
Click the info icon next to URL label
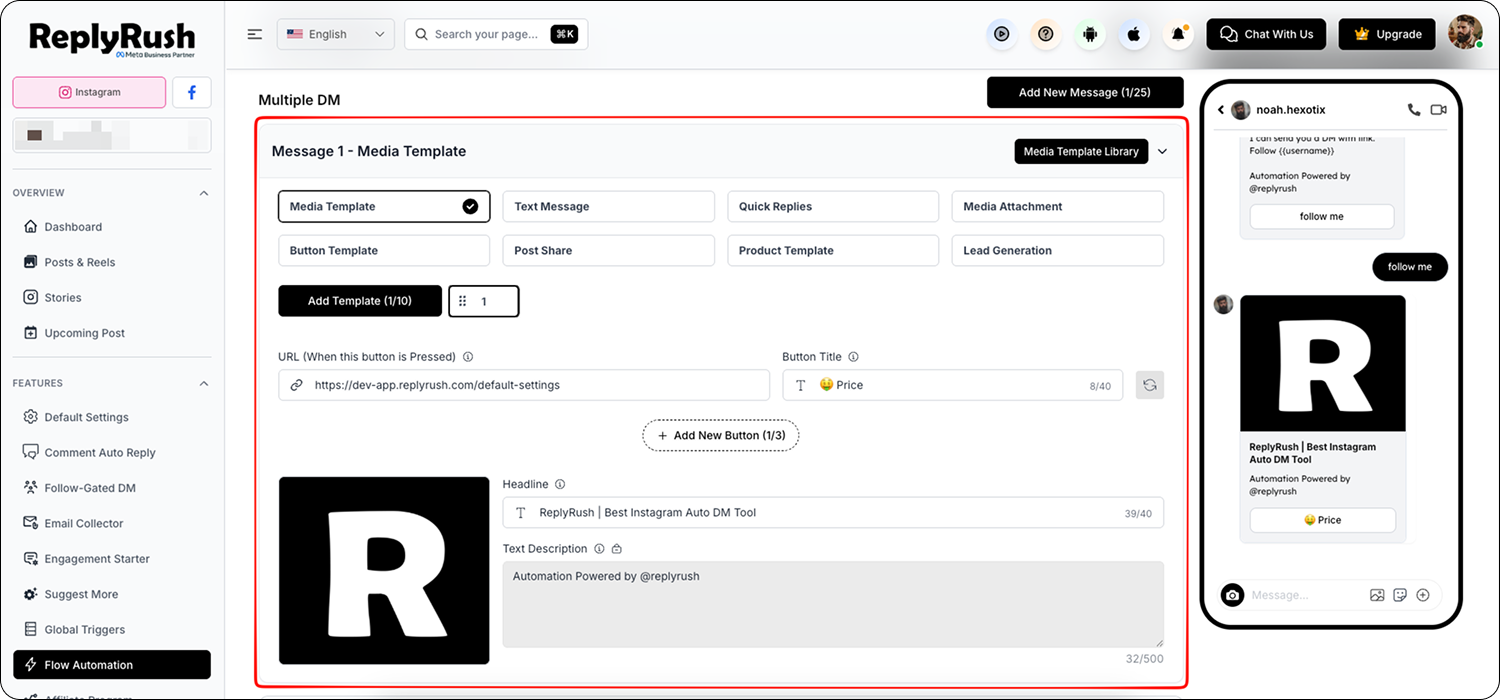(x=468, y=357)
